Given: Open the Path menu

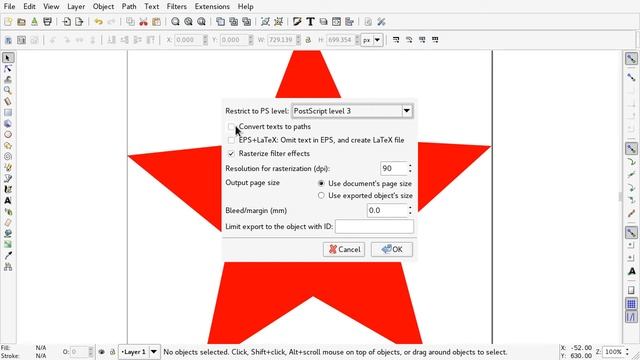Looking at the screenshot, I should tap(129, 7).
